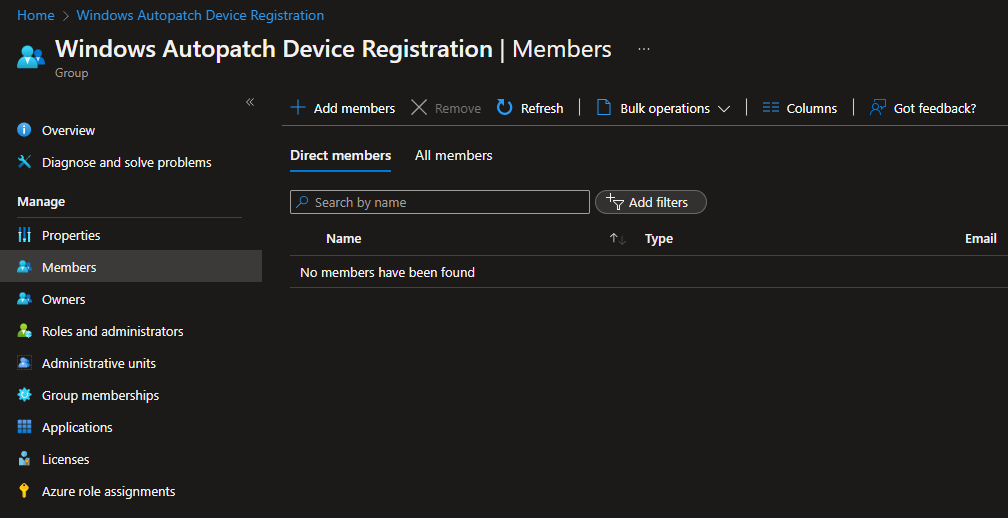This screenshot has height=518, width=1008.
Task: Click the Columns button label
Action: pyautogui.click(x=812, y=108)
